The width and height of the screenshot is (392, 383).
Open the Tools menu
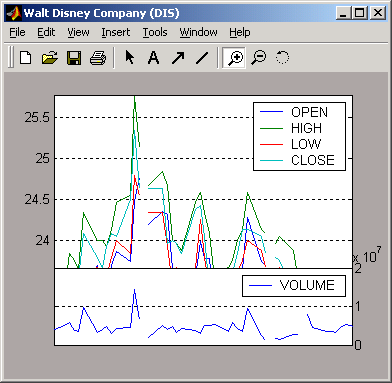tap(155, 32)
